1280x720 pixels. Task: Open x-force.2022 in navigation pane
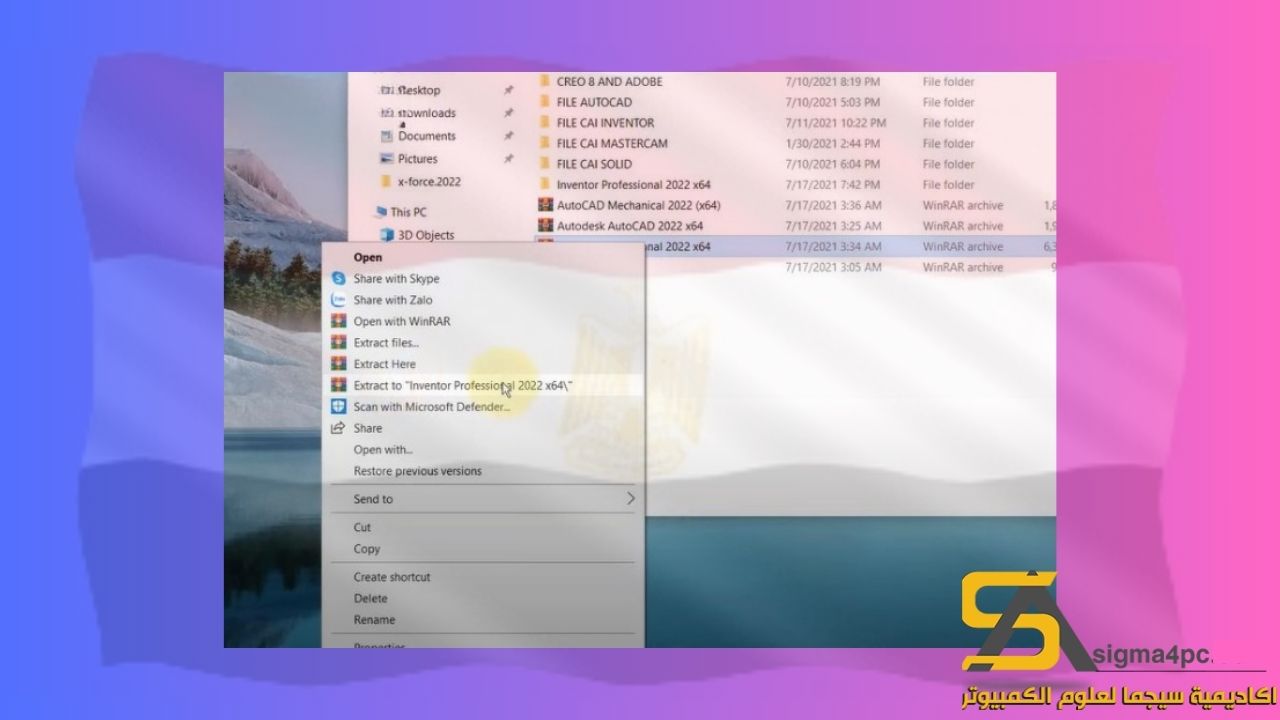429,182
